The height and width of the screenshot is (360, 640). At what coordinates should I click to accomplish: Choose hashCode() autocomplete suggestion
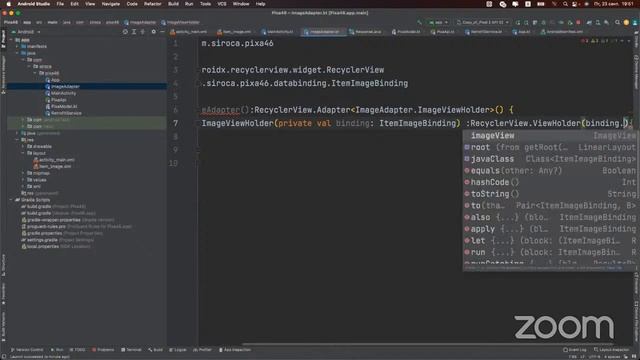pos(549,182)
